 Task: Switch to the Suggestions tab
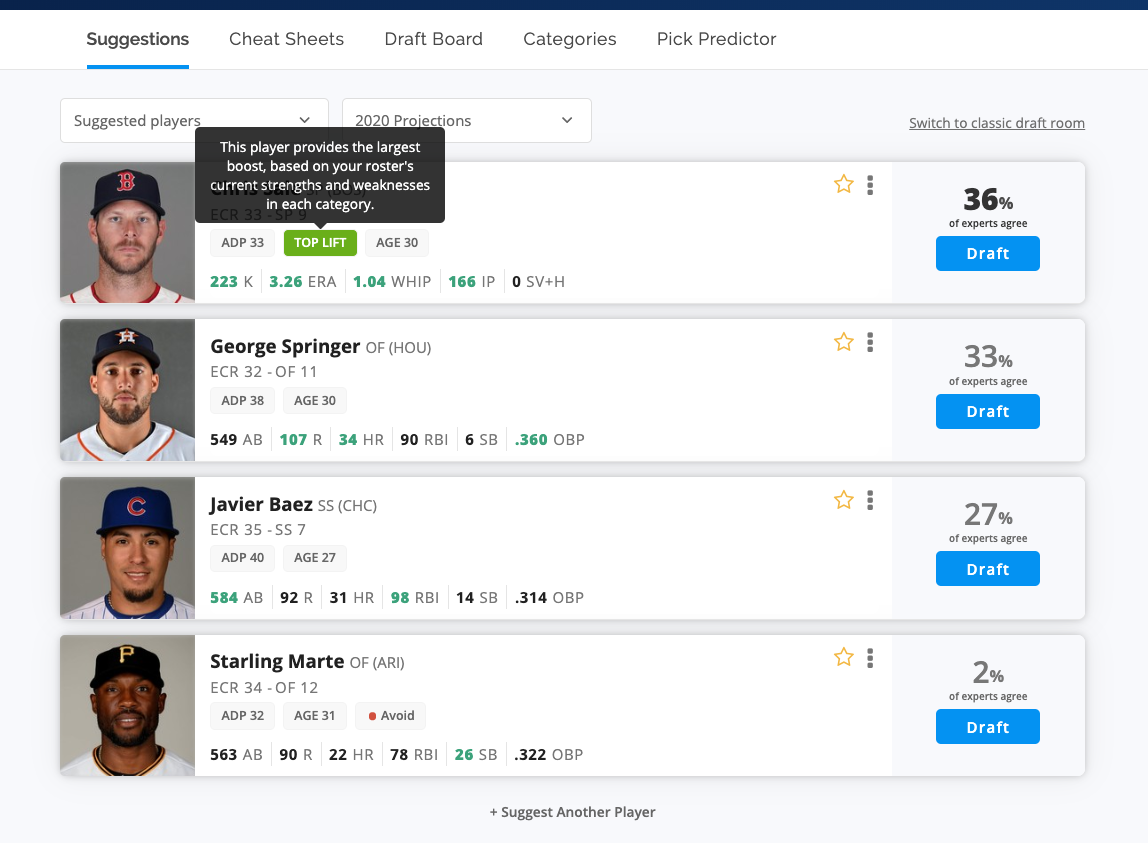tap(138, 39)
